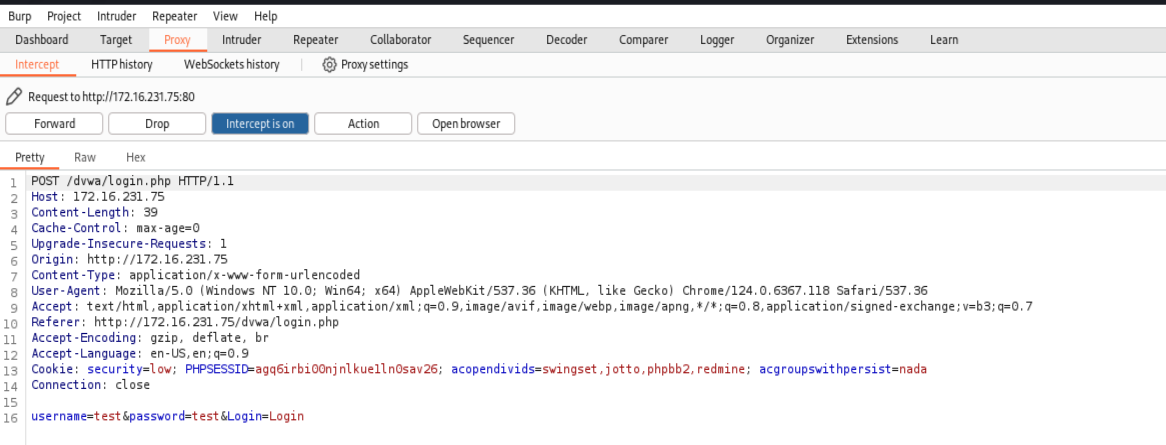Click empty line 15 in the editor
The height and width of the screenshot is (445, 1166).
595,400
